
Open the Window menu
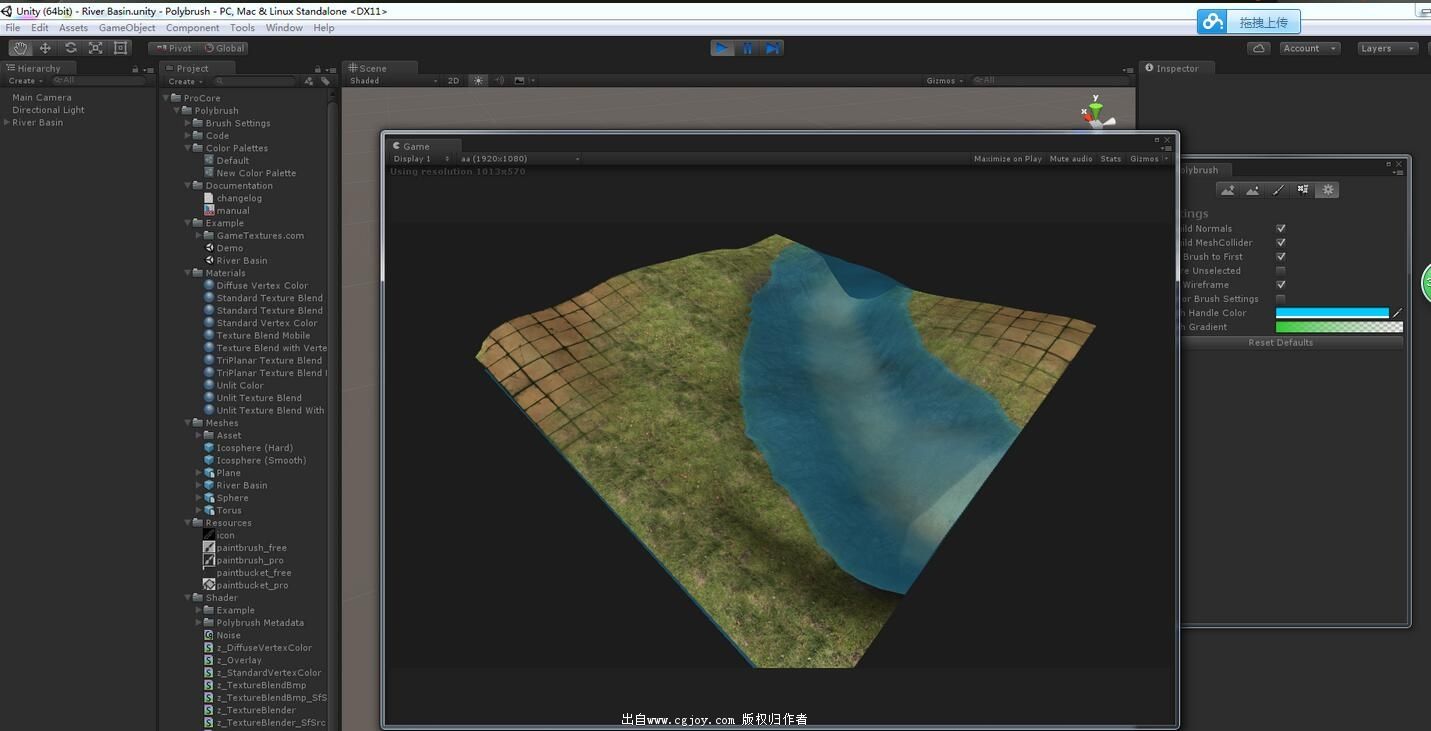point(284,28)
